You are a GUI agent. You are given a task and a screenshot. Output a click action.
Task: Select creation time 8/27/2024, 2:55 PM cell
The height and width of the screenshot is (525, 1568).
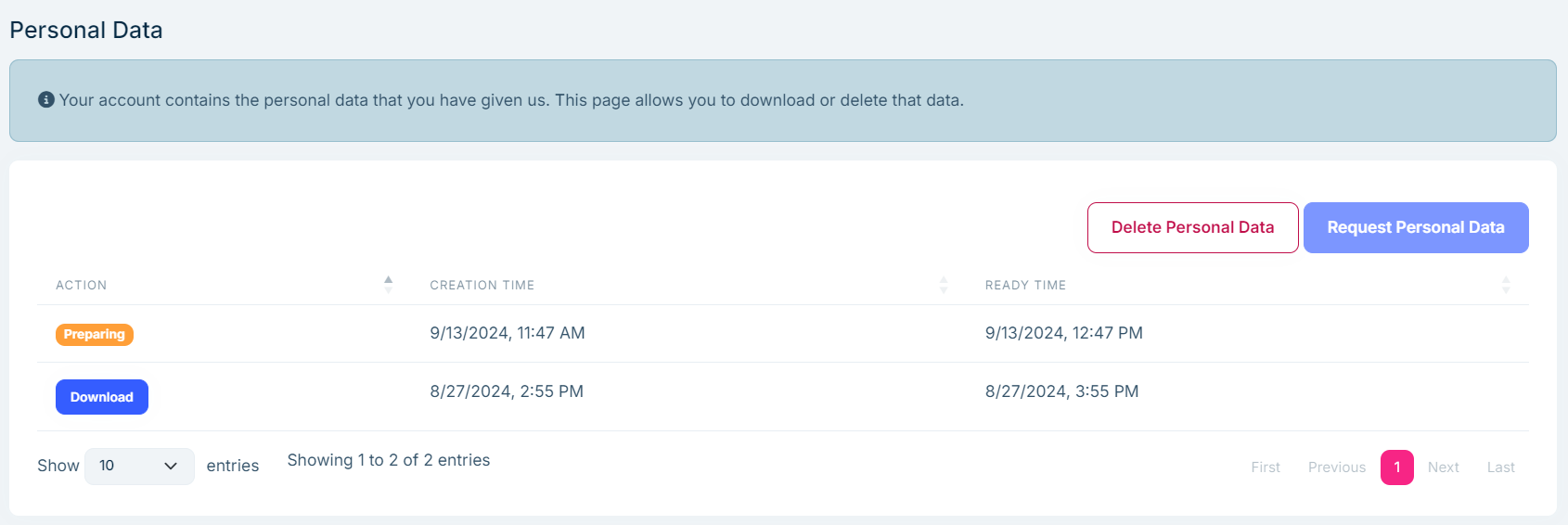(x=507, y=391)
